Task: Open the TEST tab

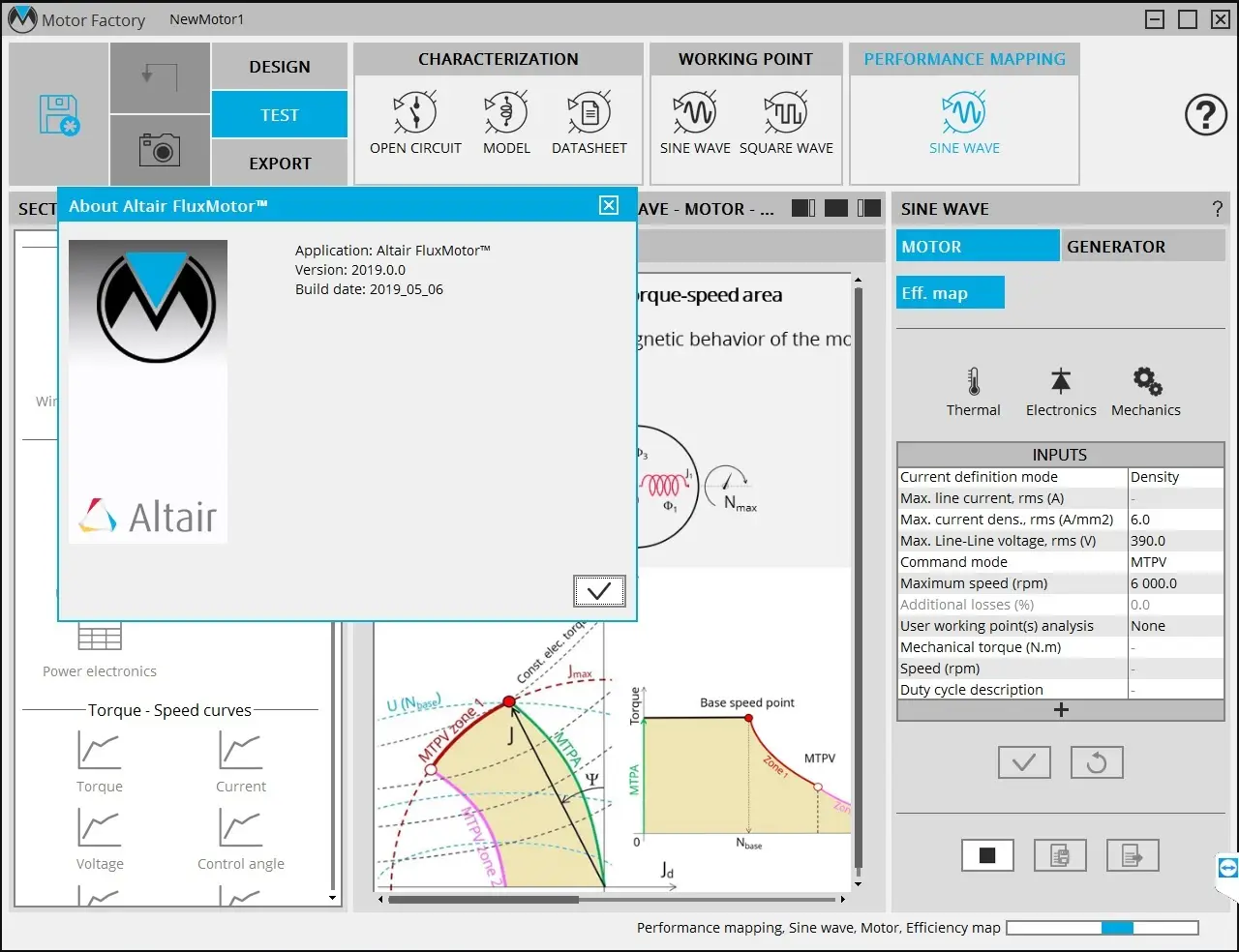Action: click(x=280, y=115)
